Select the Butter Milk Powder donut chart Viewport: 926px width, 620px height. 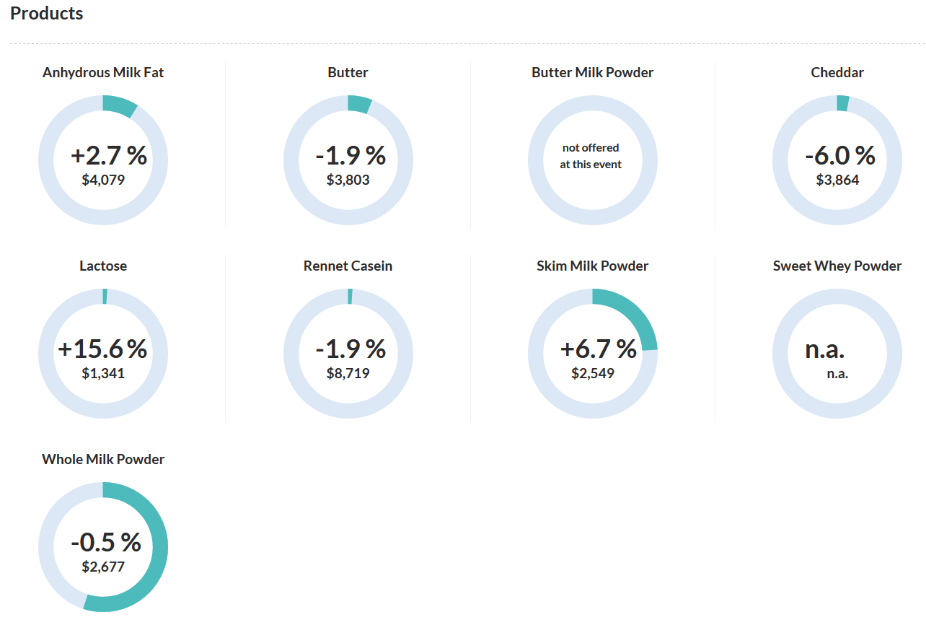[593, 160]
